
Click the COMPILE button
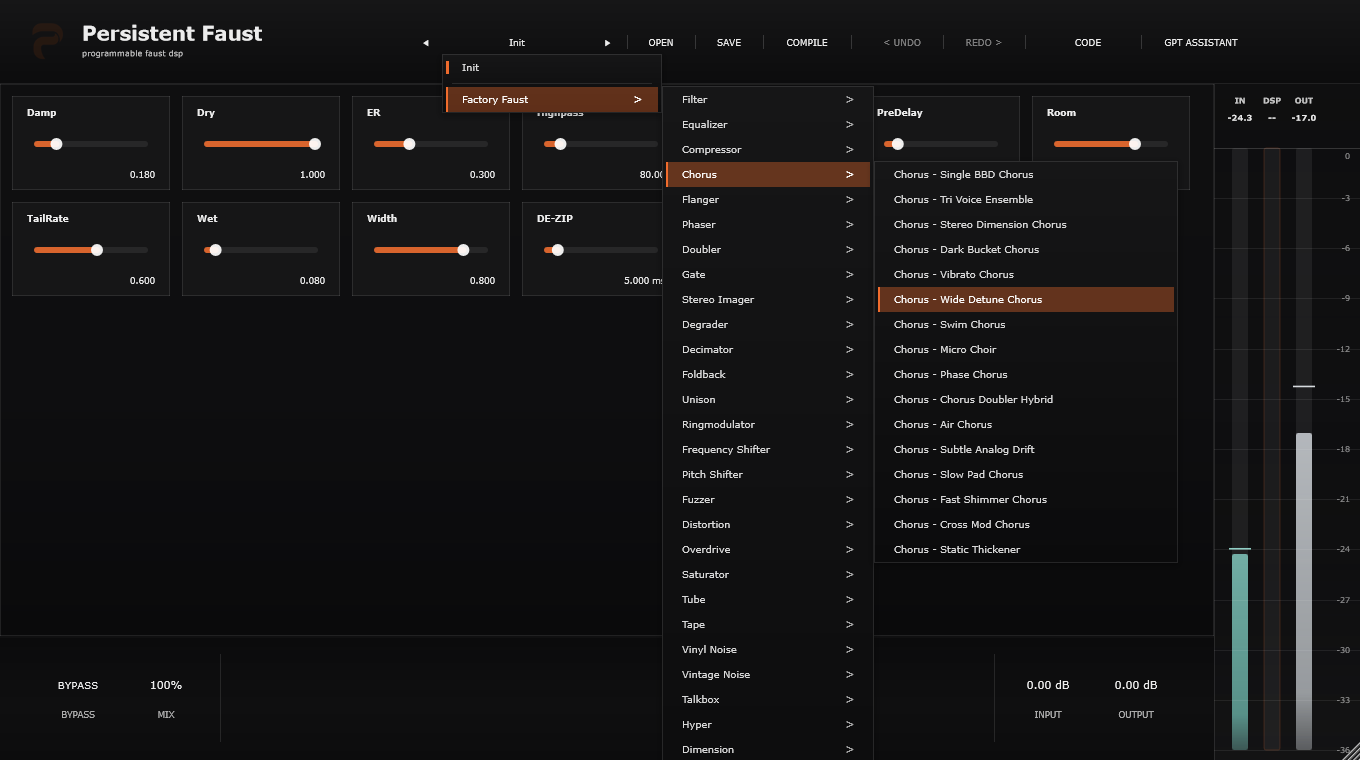(x=807, y=43)
